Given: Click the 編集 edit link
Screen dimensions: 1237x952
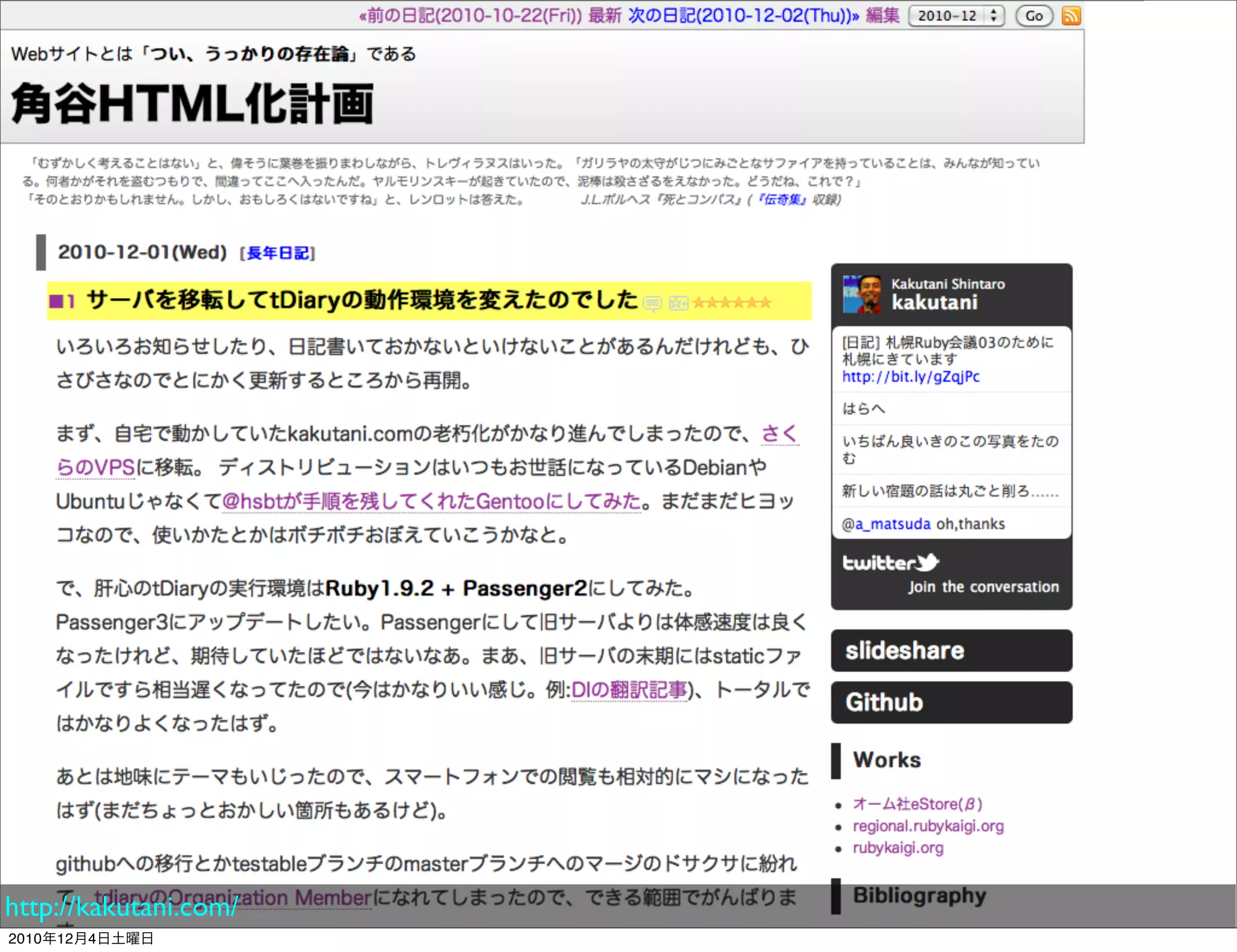Looking at the screenshot, I should 882,15.
